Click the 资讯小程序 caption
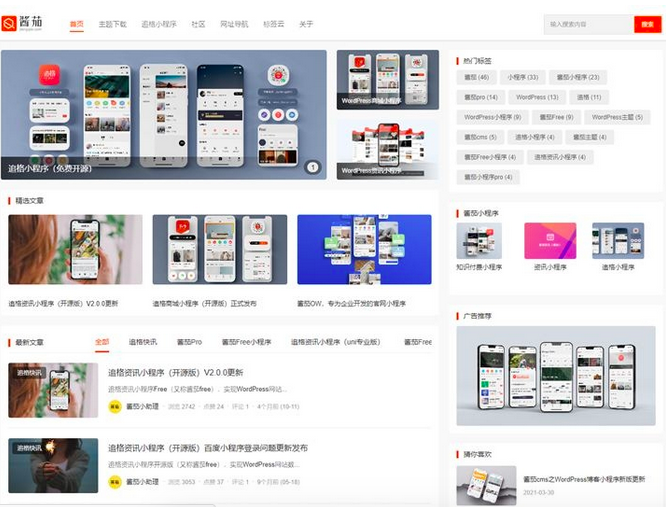 pyautogui.click(x=550, y=267)
